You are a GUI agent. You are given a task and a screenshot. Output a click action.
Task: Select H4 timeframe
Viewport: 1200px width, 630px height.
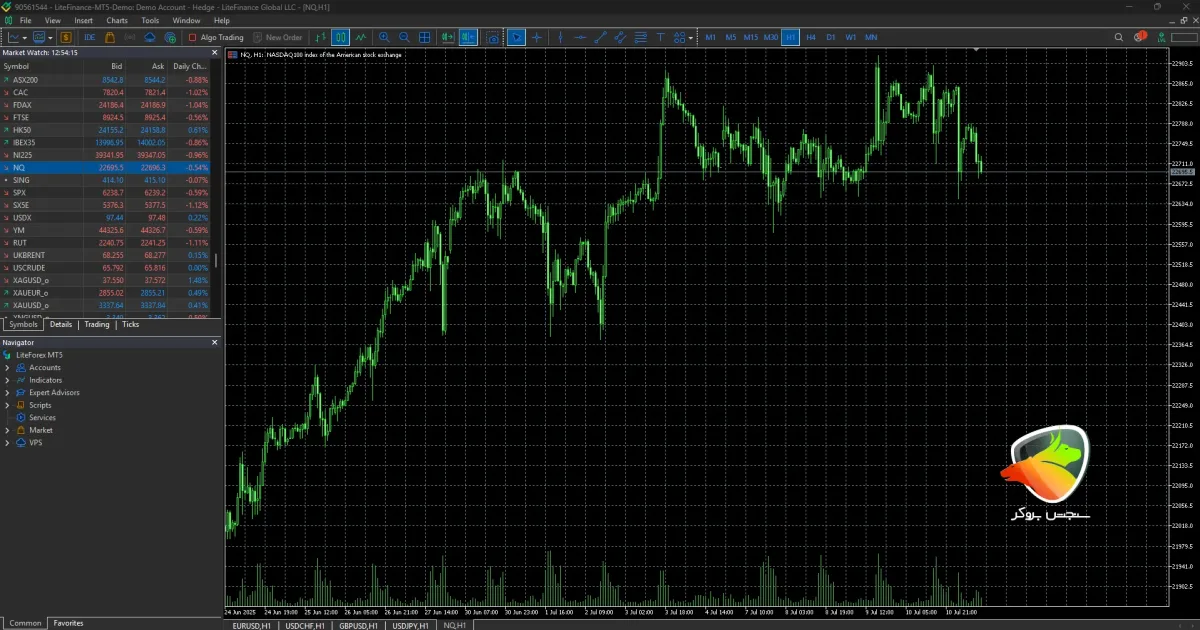tap(811, 37)
